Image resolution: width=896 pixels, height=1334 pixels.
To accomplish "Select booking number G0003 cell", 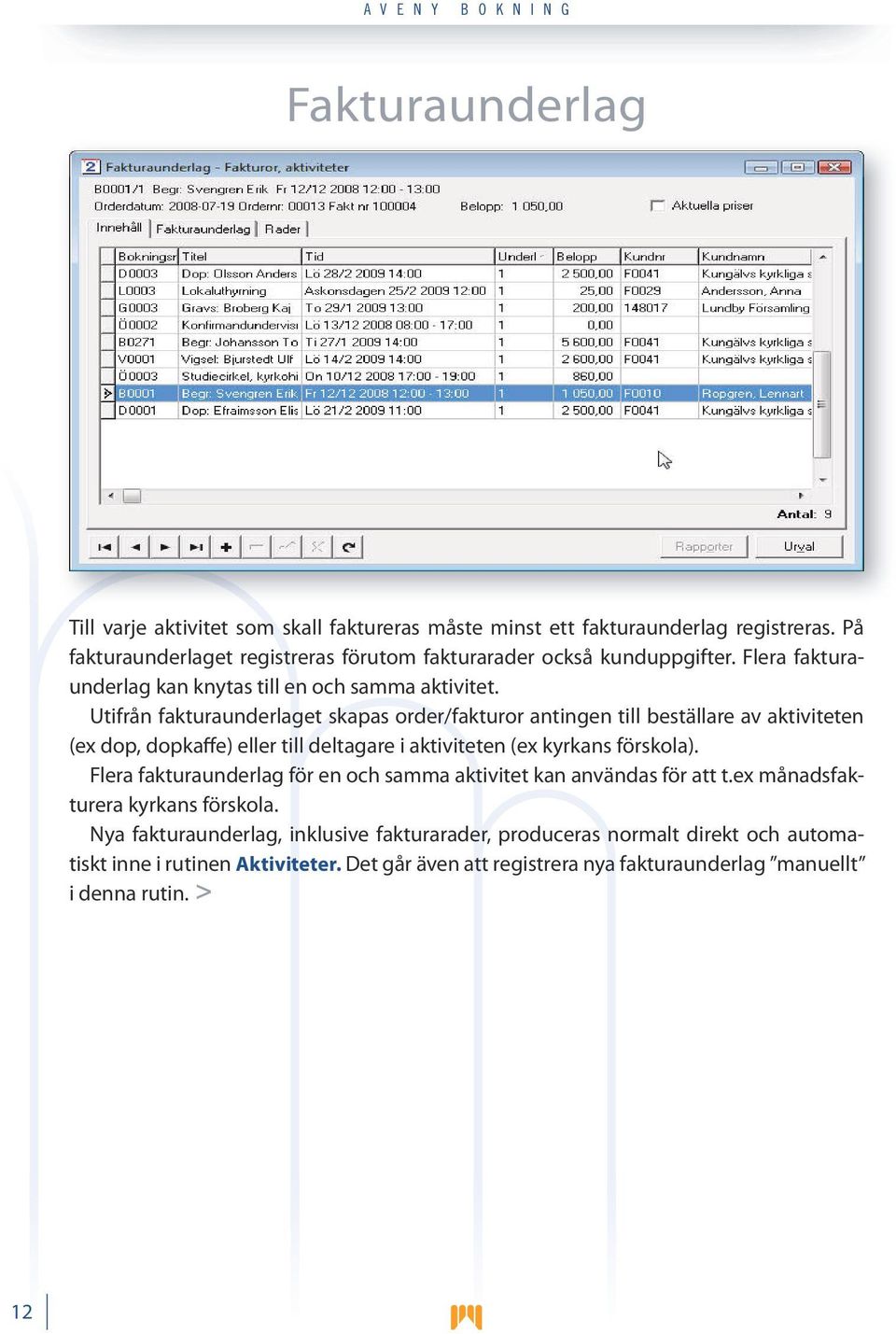I will (147, 308).
